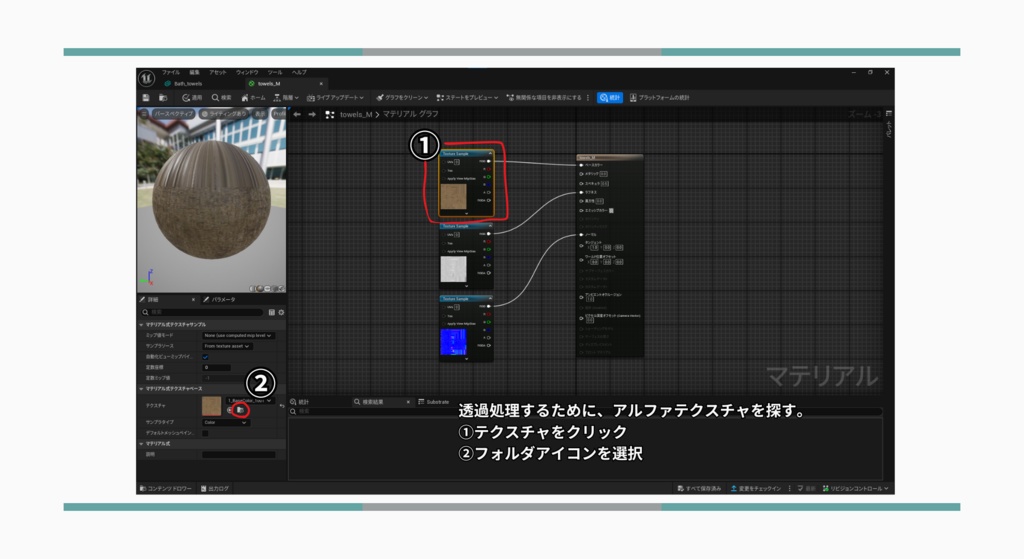Toggle 無関係な項目を非表示にする button

pos(544,97)
